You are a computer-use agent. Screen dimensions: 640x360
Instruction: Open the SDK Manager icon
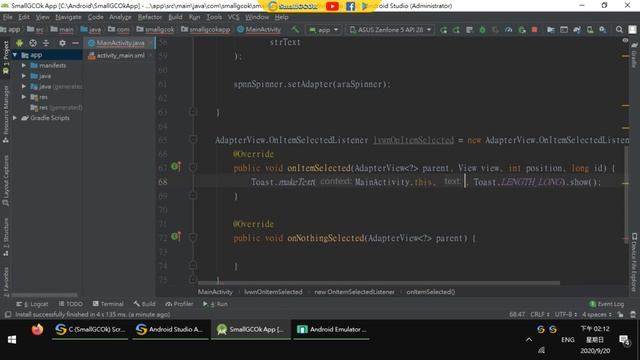pos(602,30)
